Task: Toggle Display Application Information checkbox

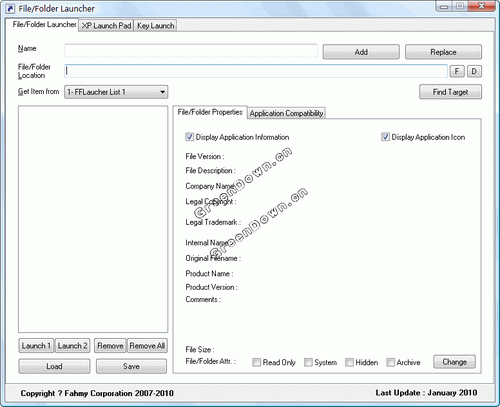Action: (x=189, y=137)
